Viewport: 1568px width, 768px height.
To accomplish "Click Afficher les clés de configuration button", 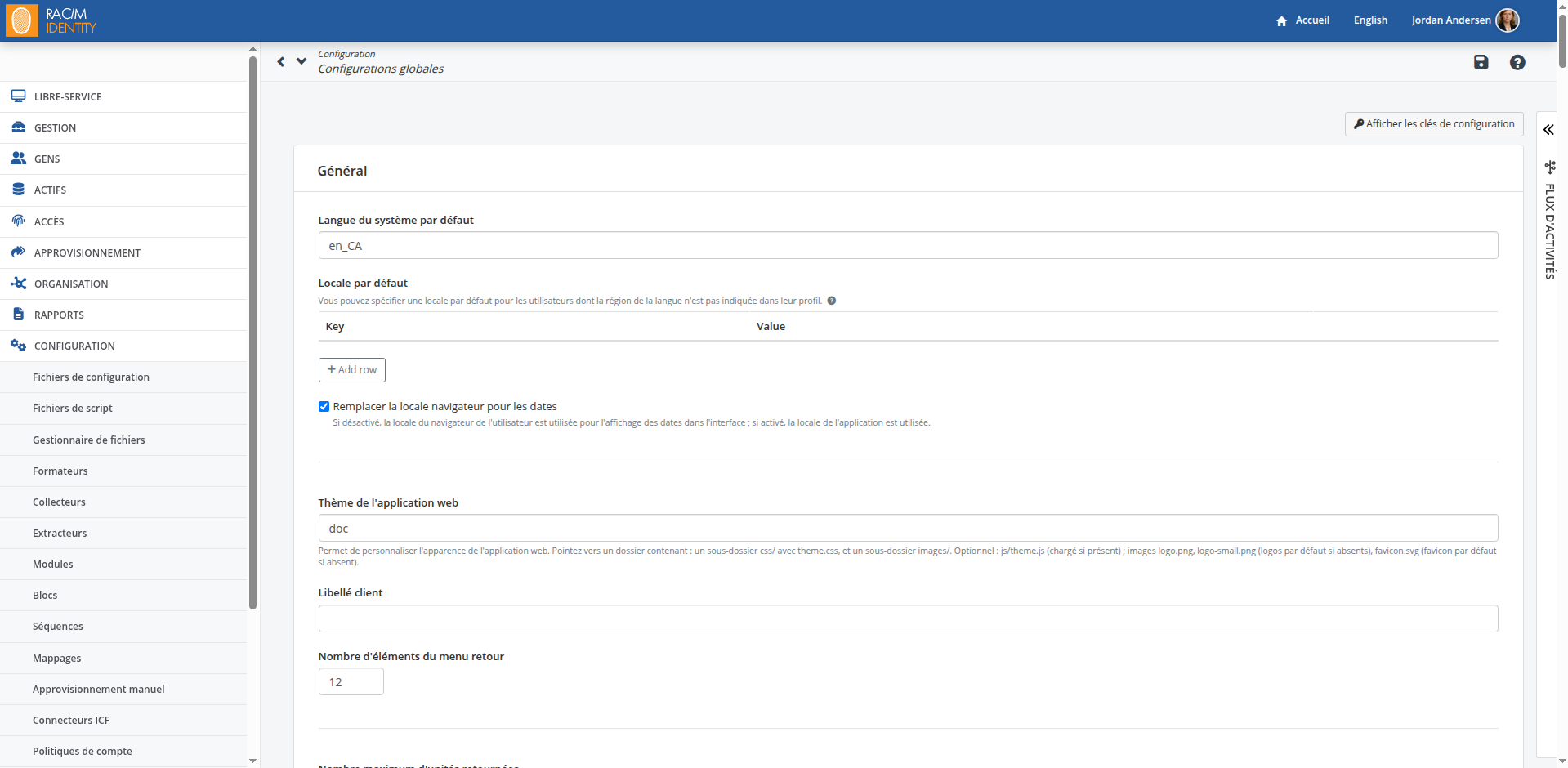I will pyautogui.click(x=1434, y=124).
